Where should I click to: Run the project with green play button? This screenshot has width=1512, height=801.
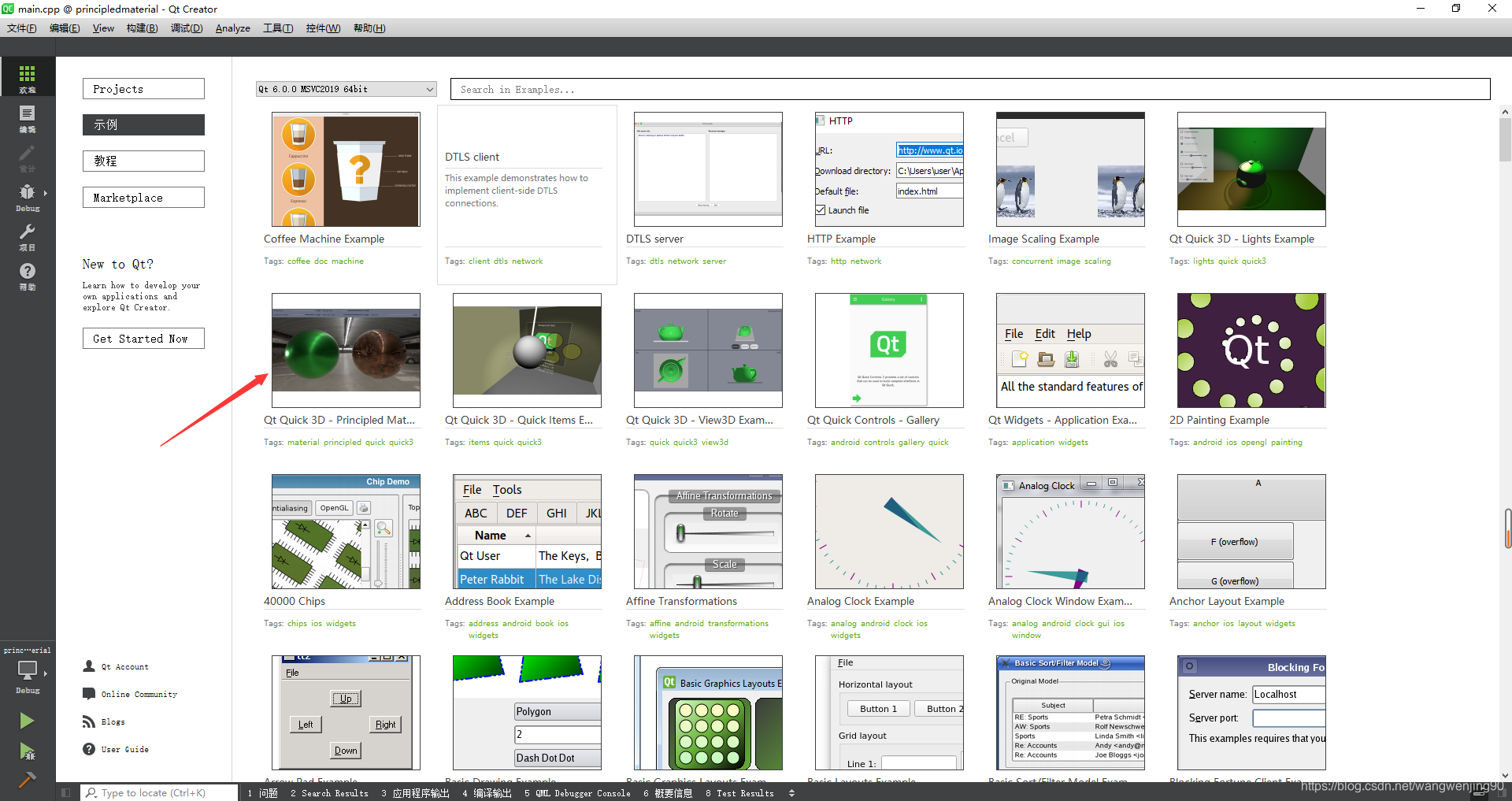click(x=27, y=721)
